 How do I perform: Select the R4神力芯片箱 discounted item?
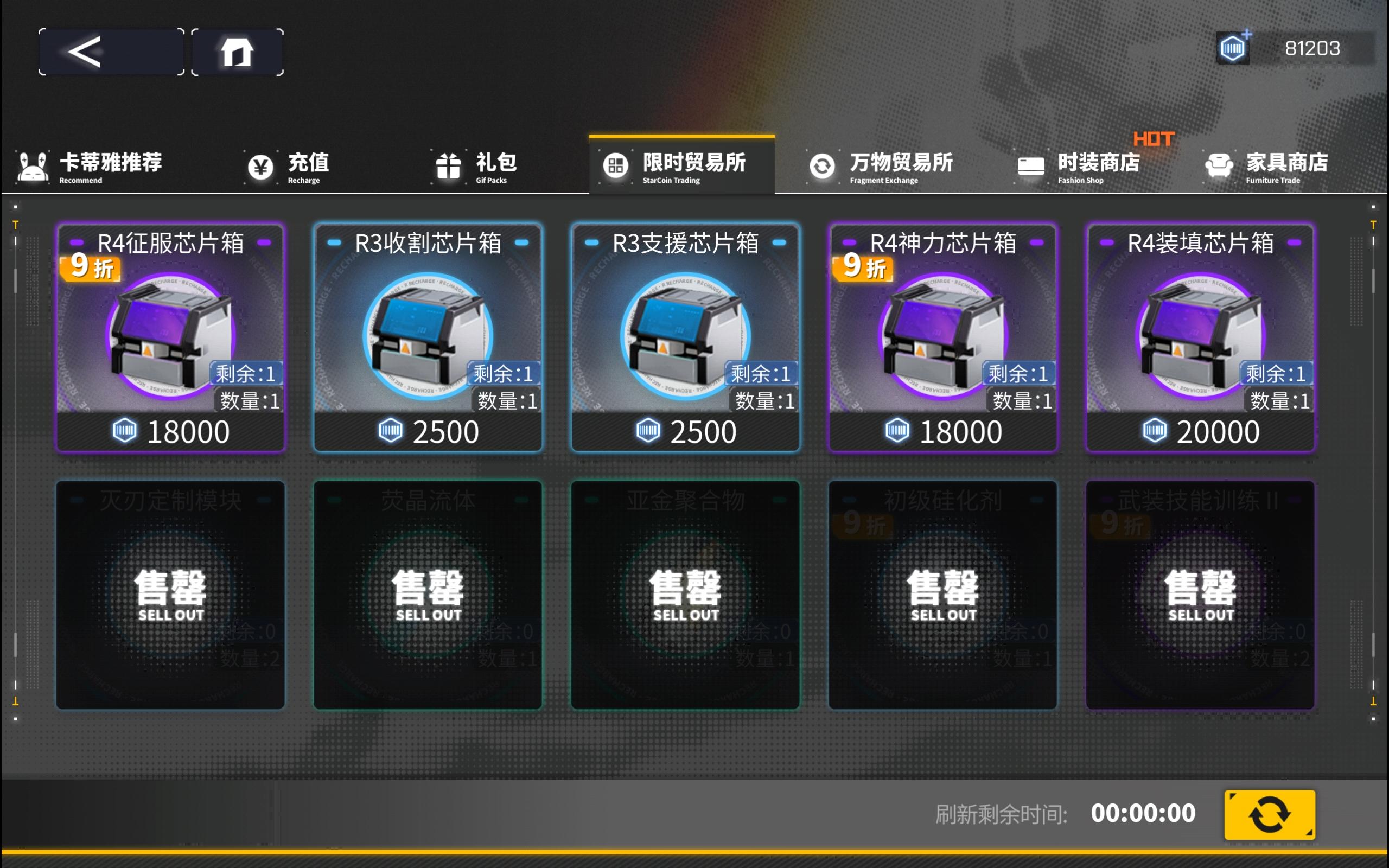[943, 337]
